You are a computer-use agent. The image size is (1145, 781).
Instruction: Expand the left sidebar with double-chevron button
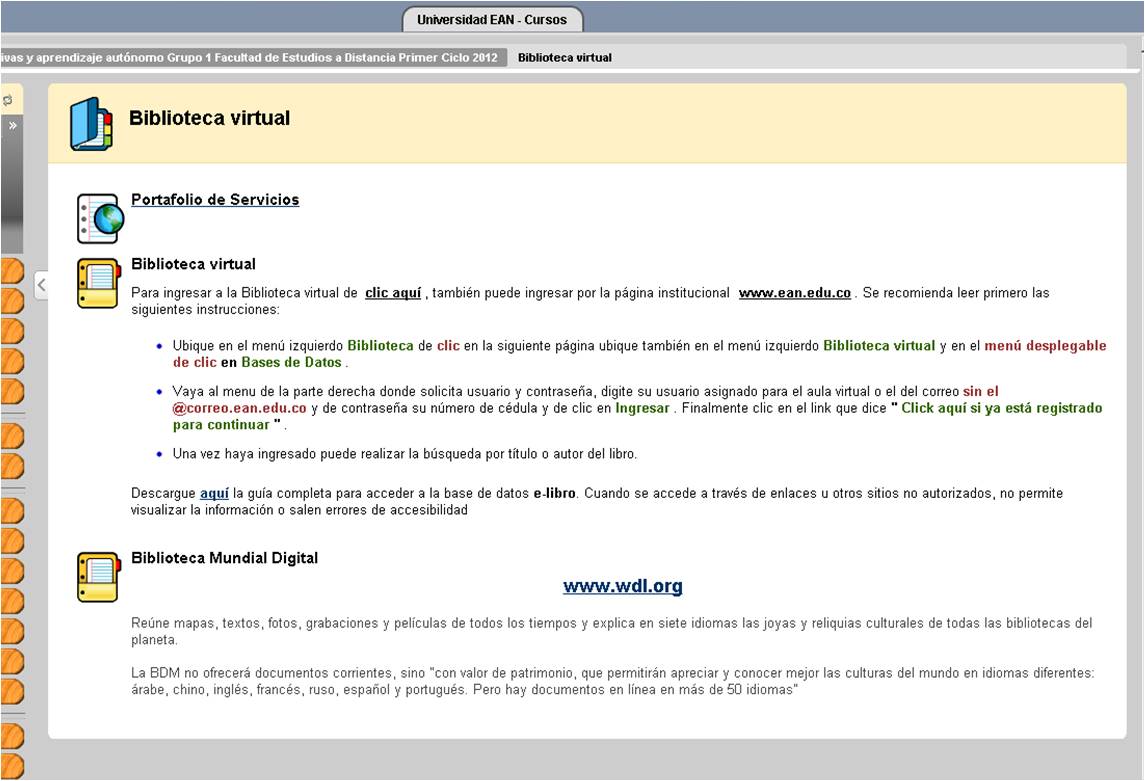pyautogui.click(x=13, y=126)
